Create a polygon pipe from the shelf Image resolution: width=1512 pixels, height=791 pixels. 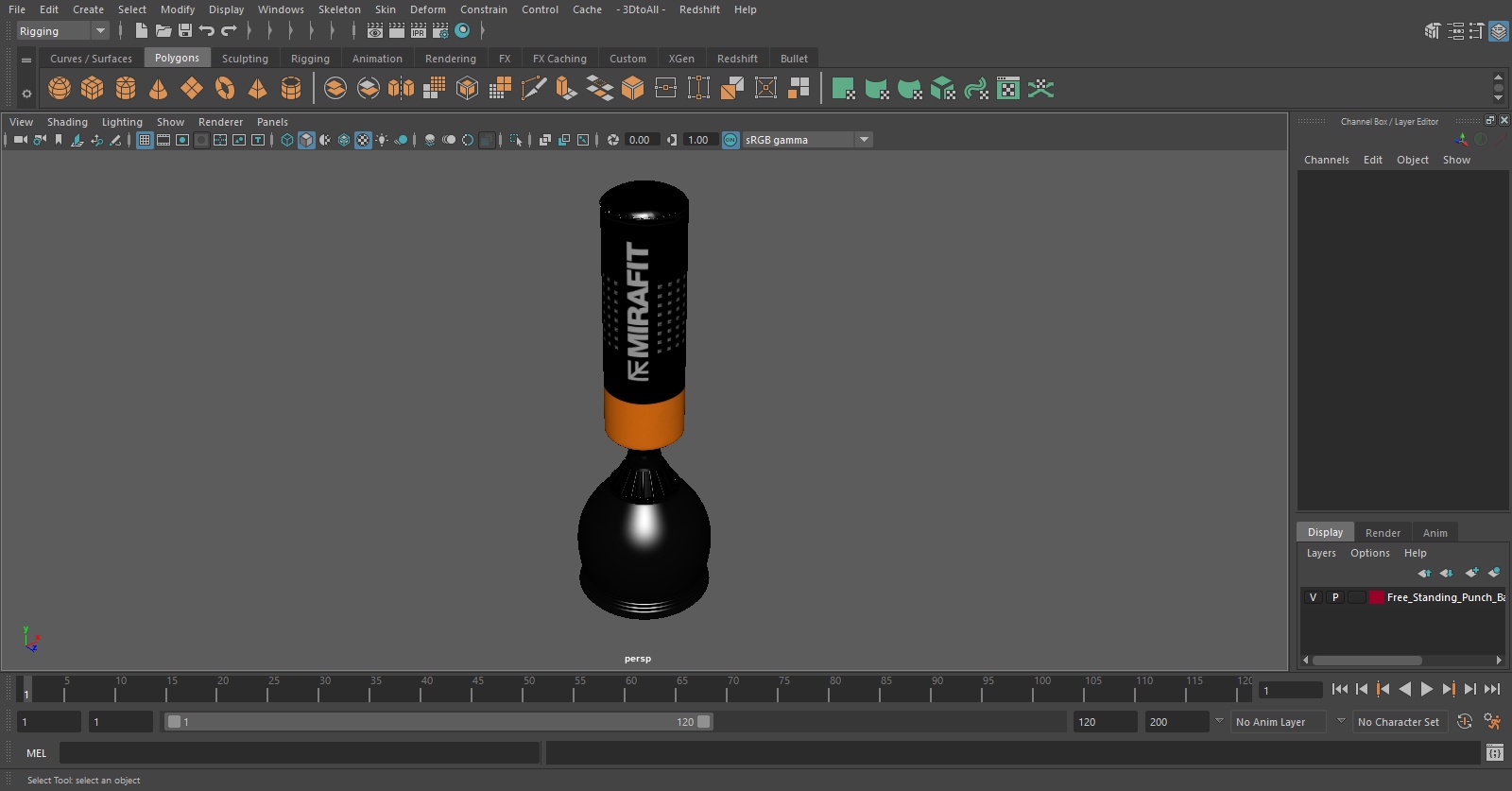(291, 89)
